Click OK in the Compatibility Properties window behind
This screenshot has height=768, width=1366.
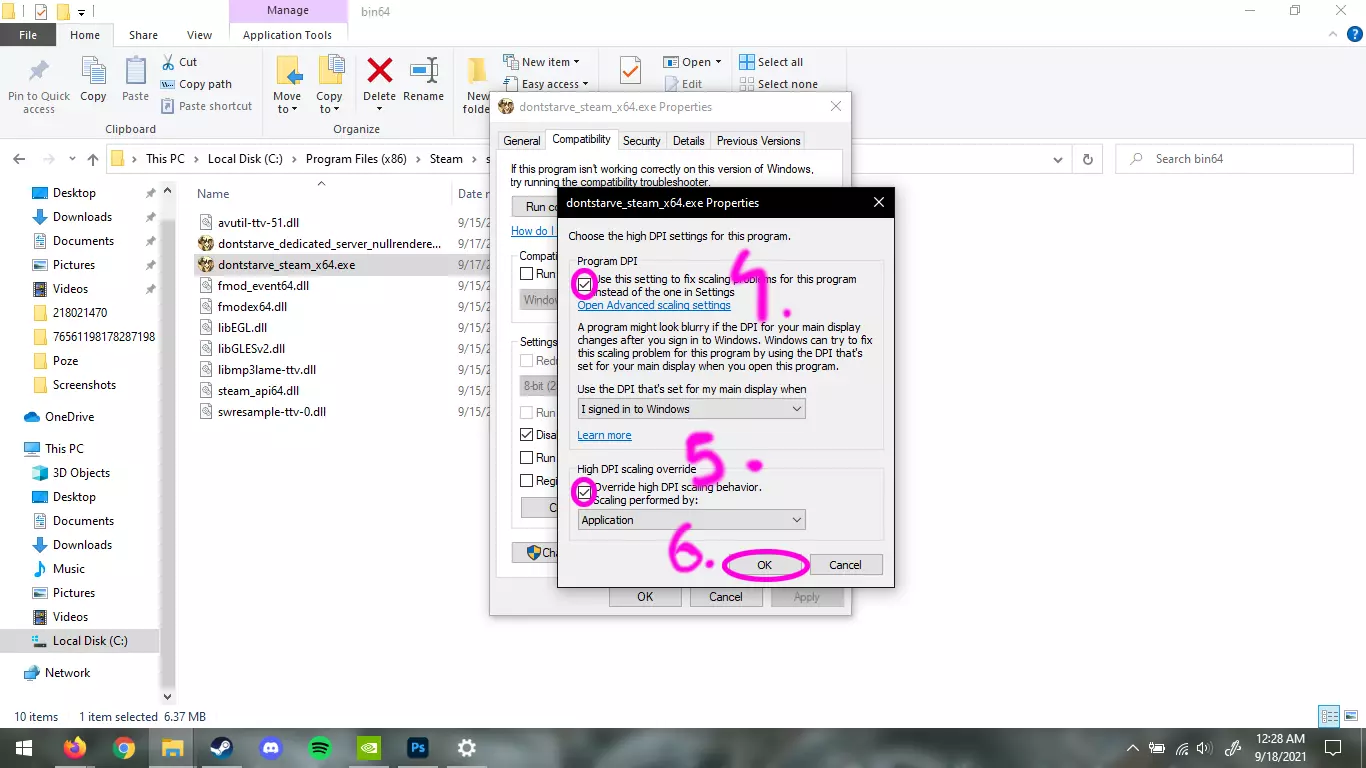(x=645, y=597)
